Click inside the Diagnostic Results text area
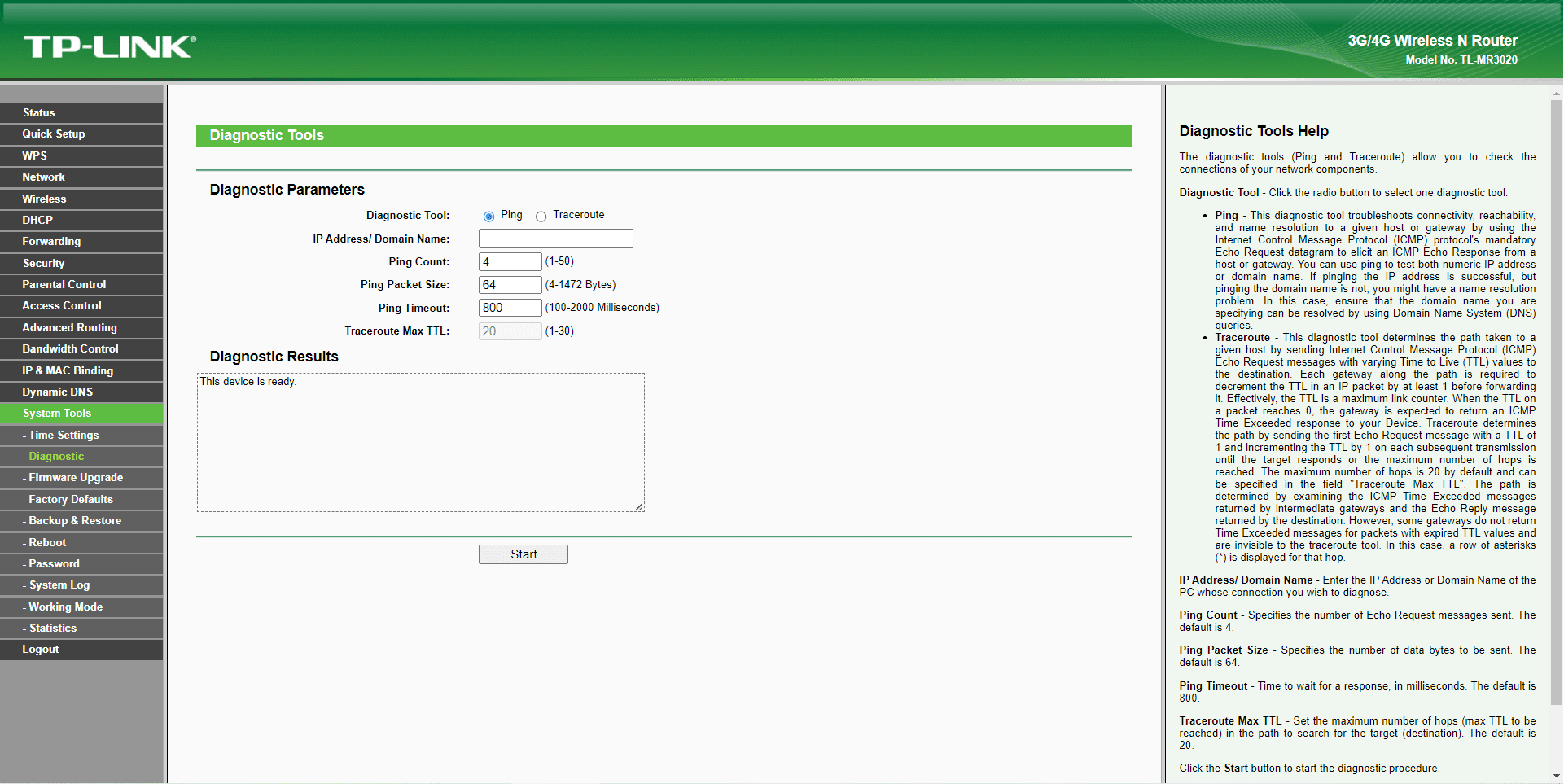 421,443
